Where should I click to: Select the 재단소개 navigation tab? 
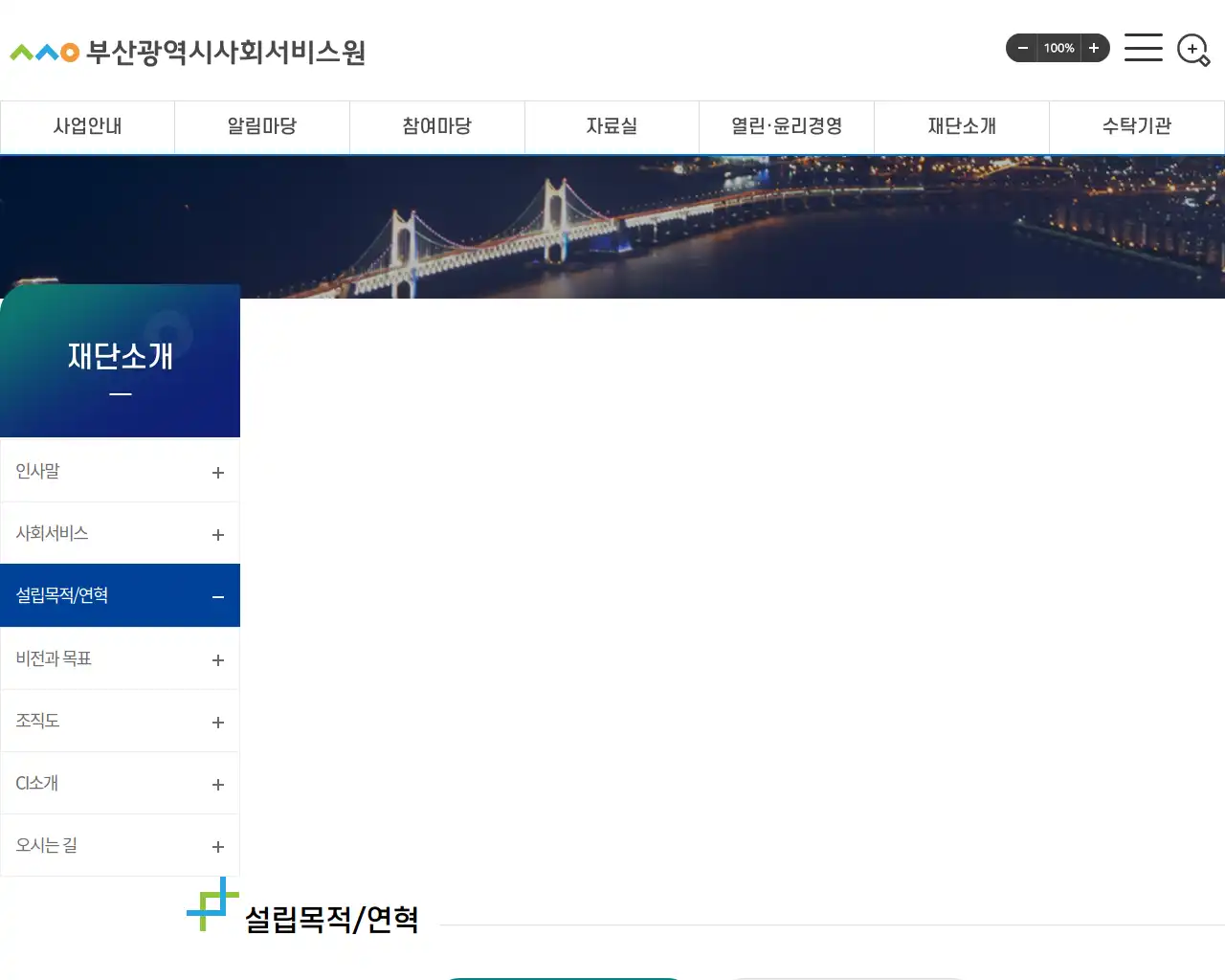(962, 125)
